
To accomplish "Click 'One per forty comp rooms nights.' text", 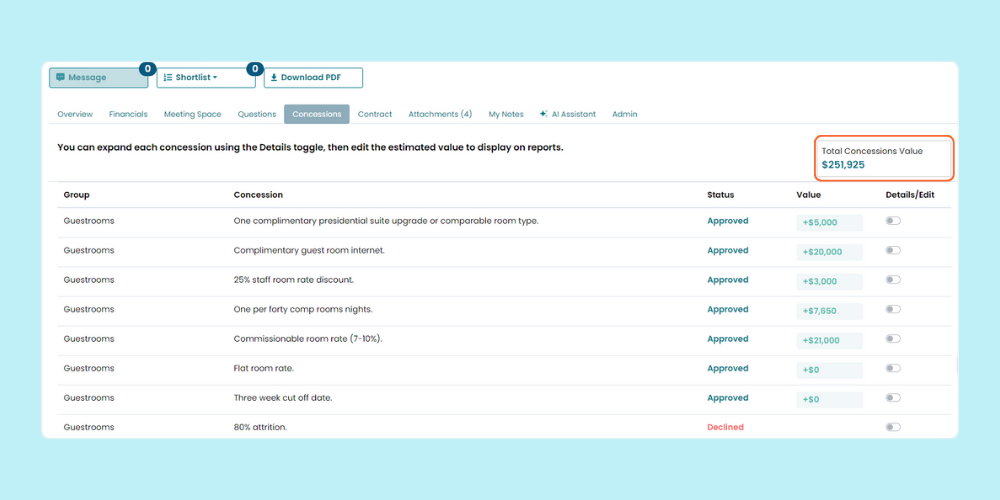I will (303, 309).
